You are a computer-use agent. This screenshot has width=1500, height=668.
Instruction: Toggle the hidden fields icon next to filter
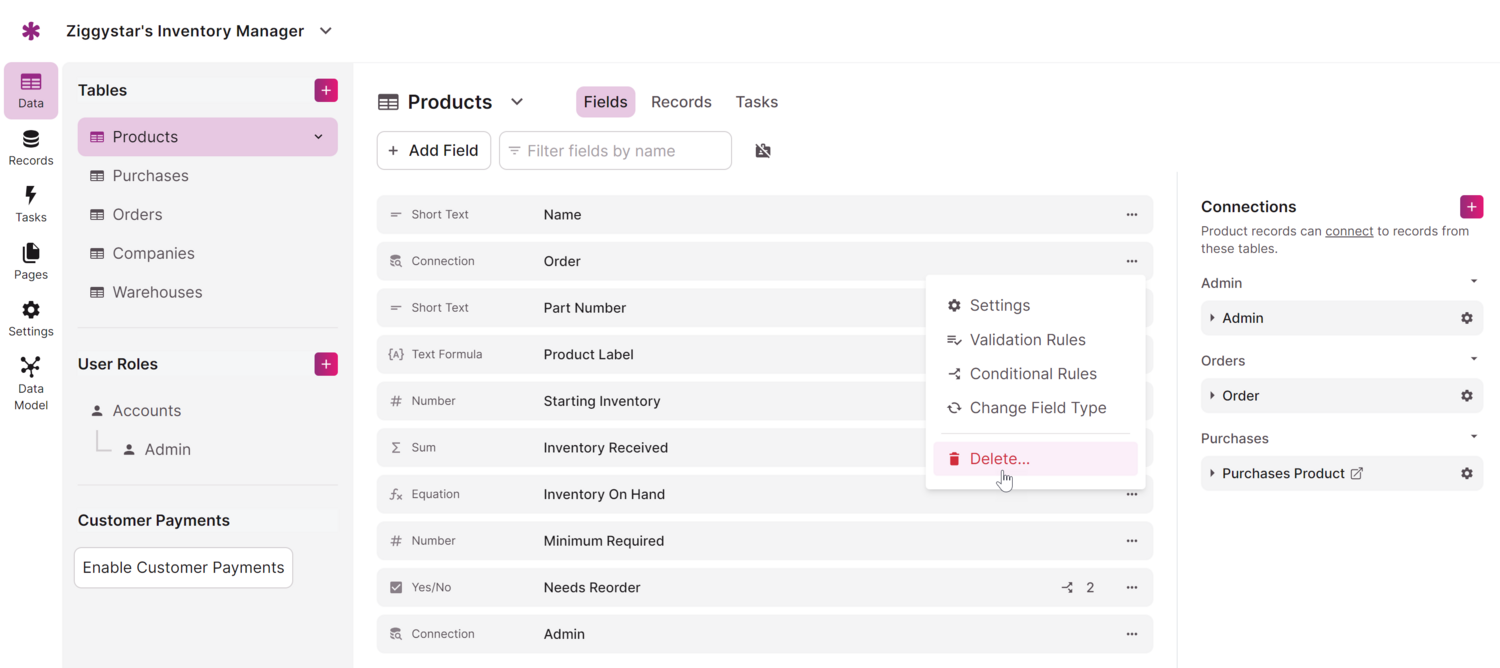(763, 151)
